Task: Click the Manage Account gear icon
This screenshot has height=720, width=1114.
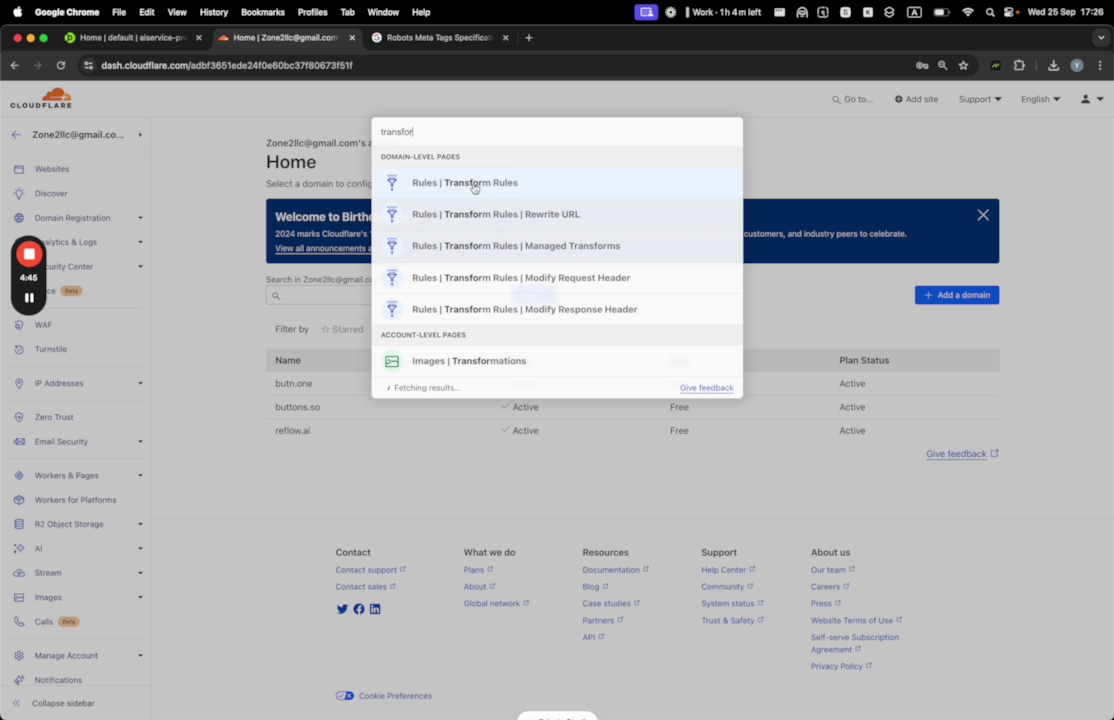Action: (x=19, y=655)
